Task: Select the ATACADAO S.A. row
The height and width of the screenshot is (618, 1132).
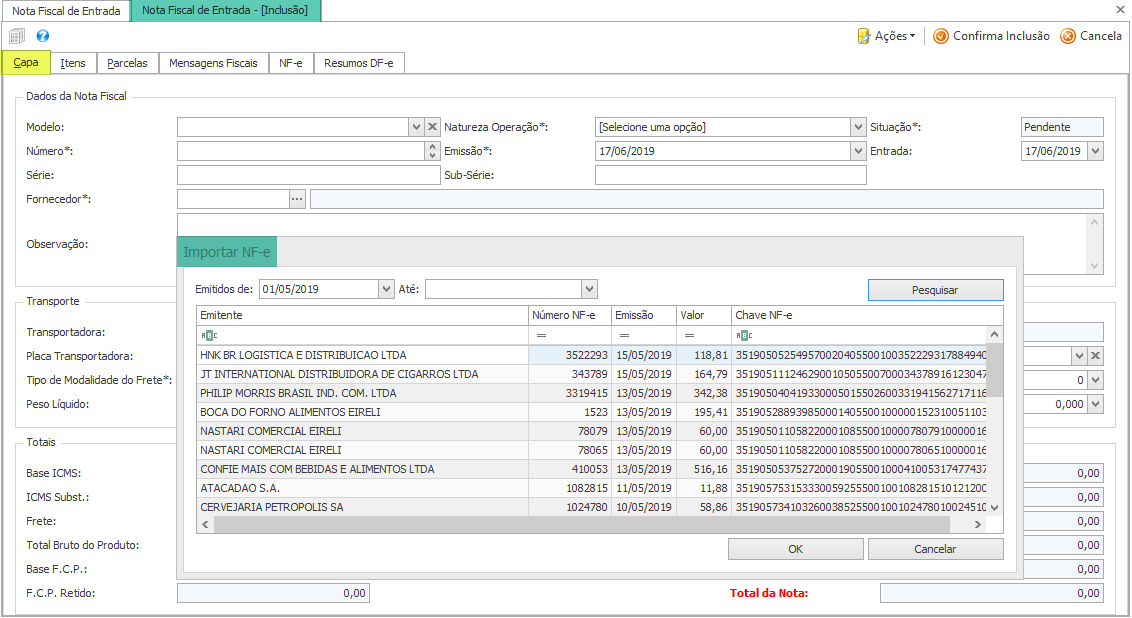Action: [x=362, y=488]
